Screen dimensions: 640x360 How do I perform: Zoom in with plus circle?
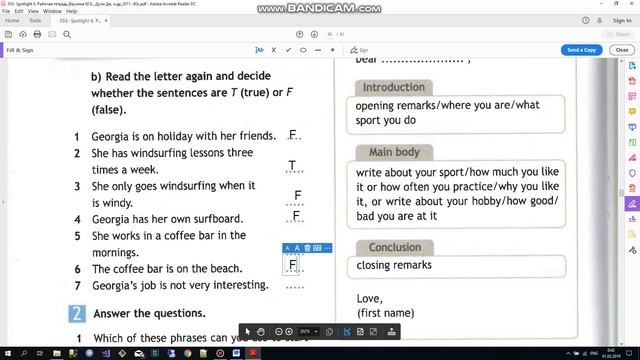(x=289, y=332)
